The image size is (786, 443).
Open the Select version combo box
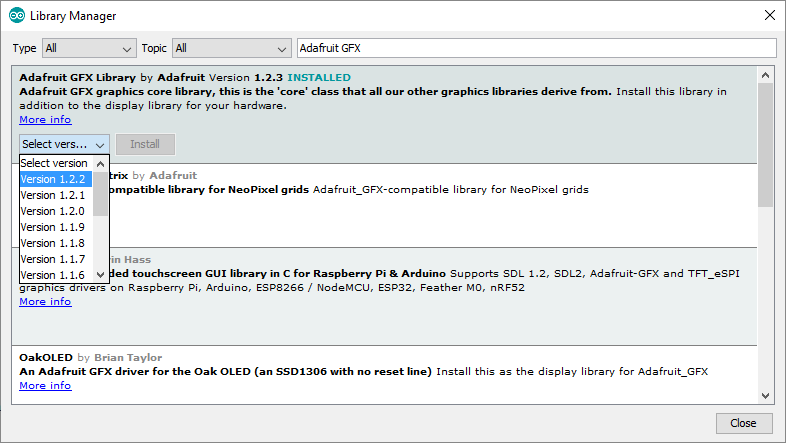pos(64,144)
